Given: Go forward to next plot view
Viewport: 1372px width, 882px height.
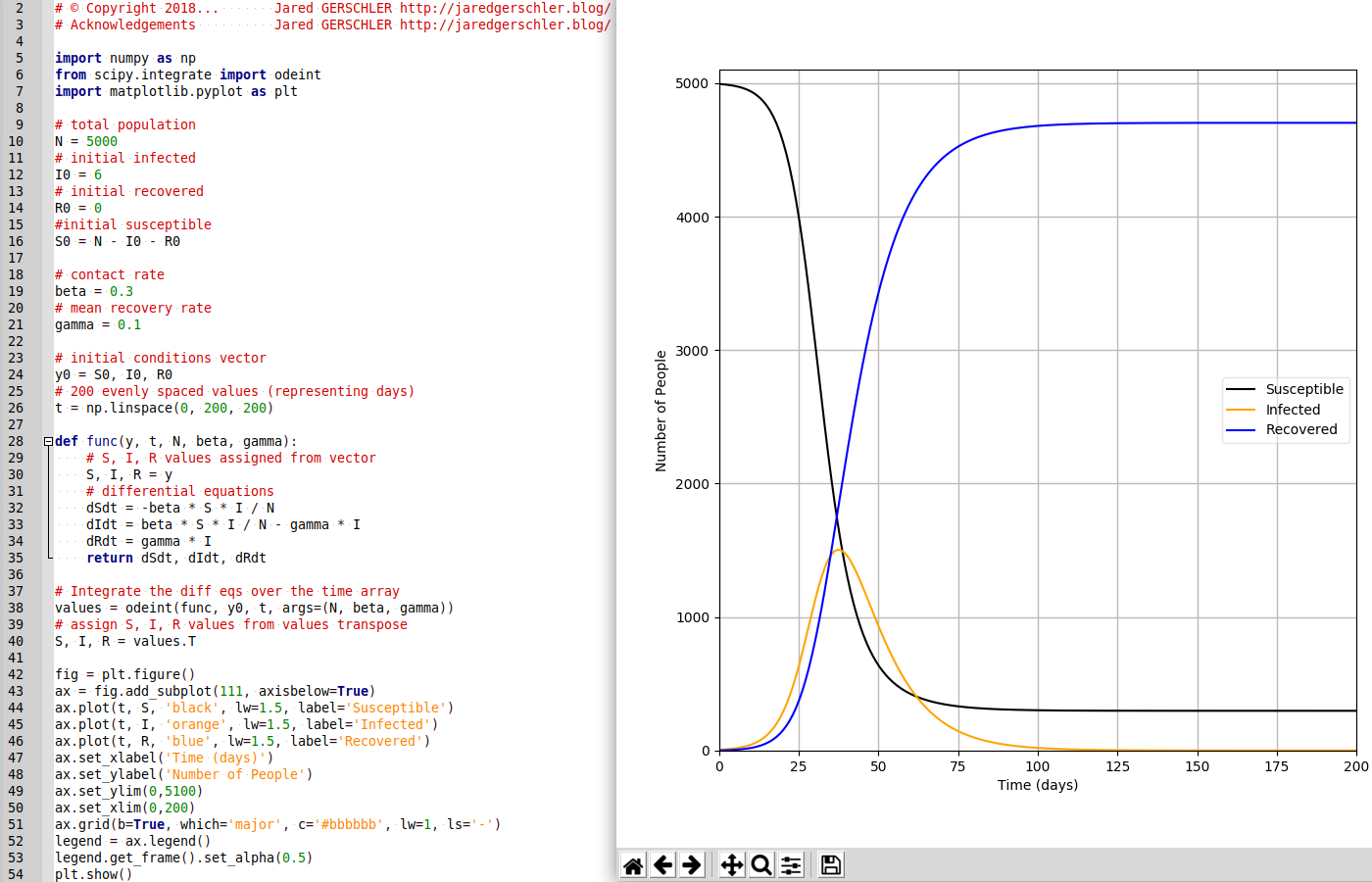Looking at the screenshot, I should tap(692, 864).
